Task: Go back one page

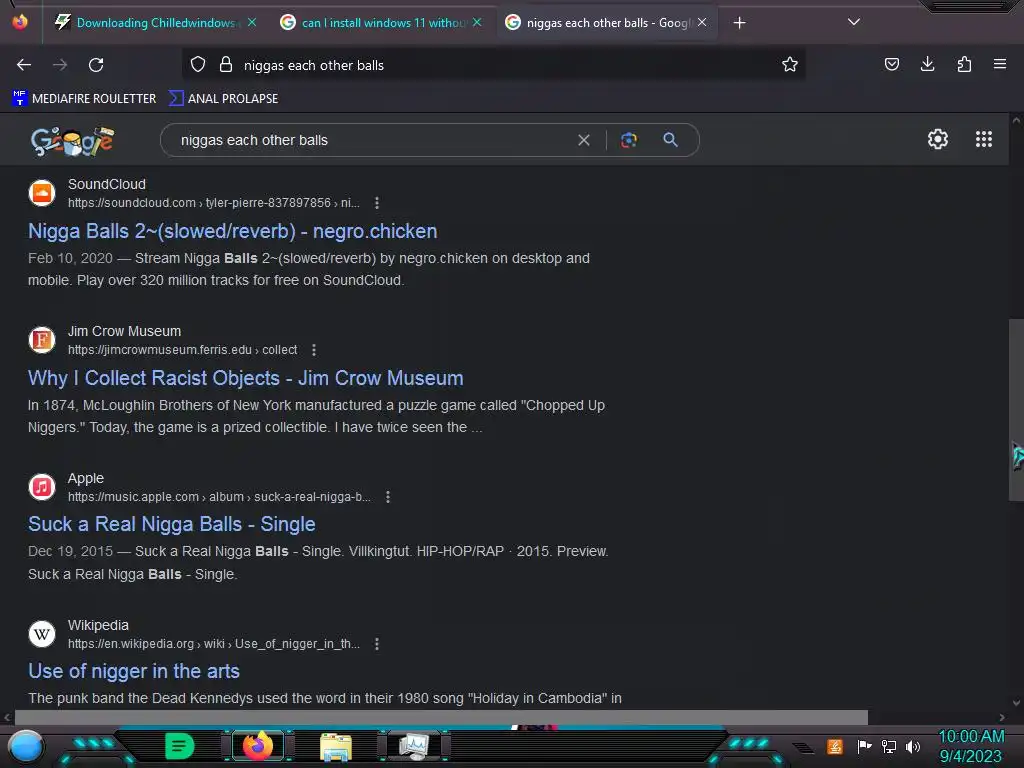Action: pyautogui.click(x=24, y=65)
